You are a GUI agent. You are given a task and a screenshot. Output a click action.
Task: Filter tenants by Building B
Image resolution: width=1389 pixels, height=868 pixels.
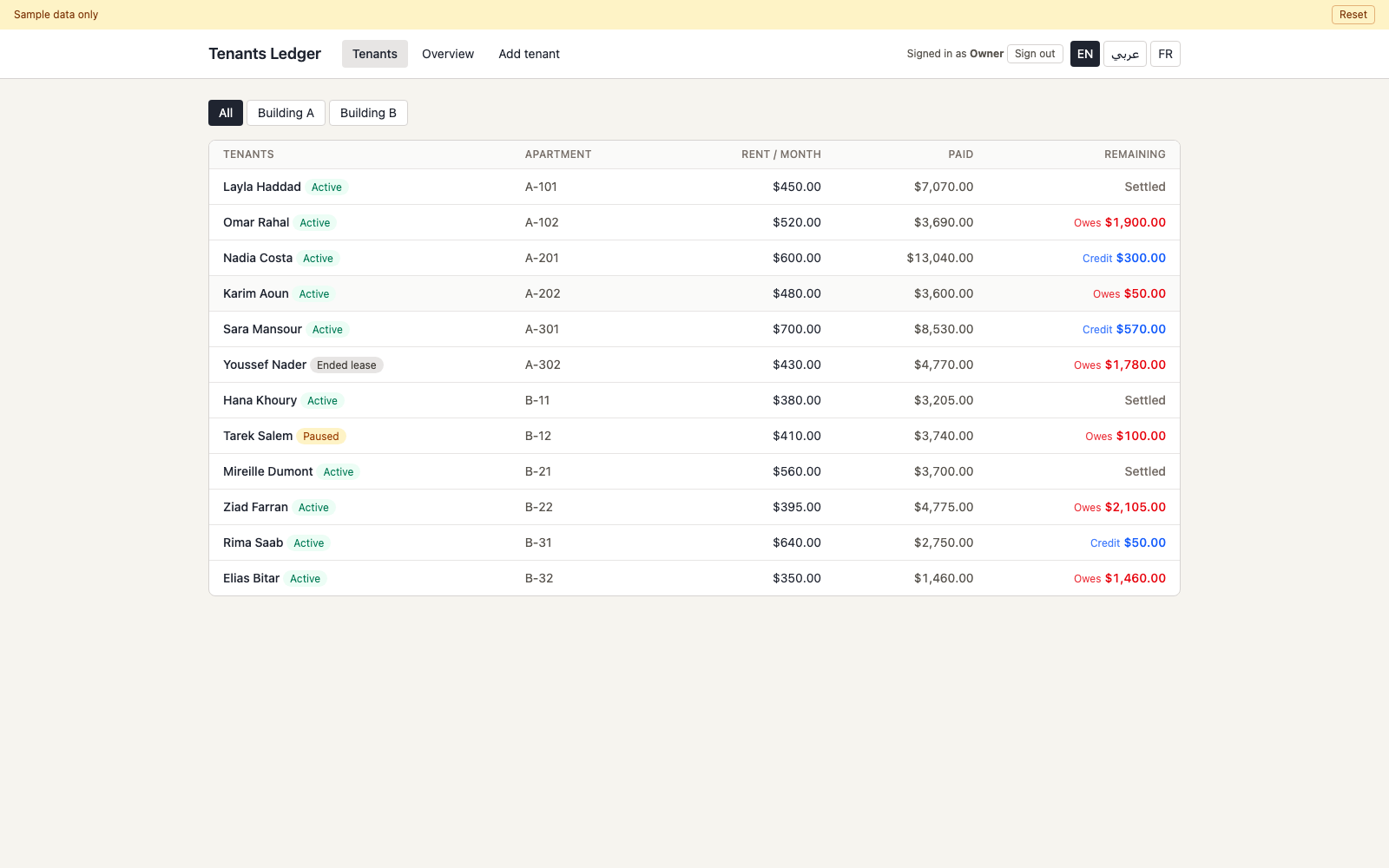point(368,113)
